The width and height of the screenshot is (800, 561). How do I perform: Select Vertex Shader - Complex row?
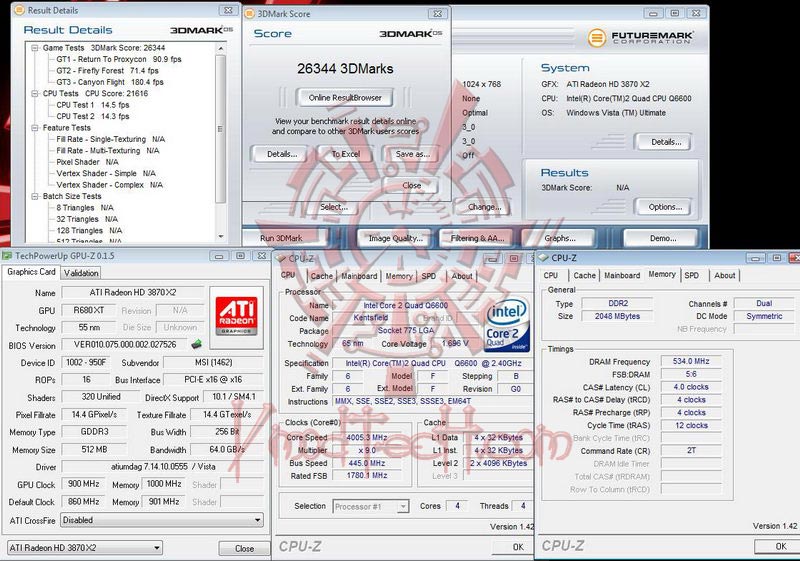point(109,185)
